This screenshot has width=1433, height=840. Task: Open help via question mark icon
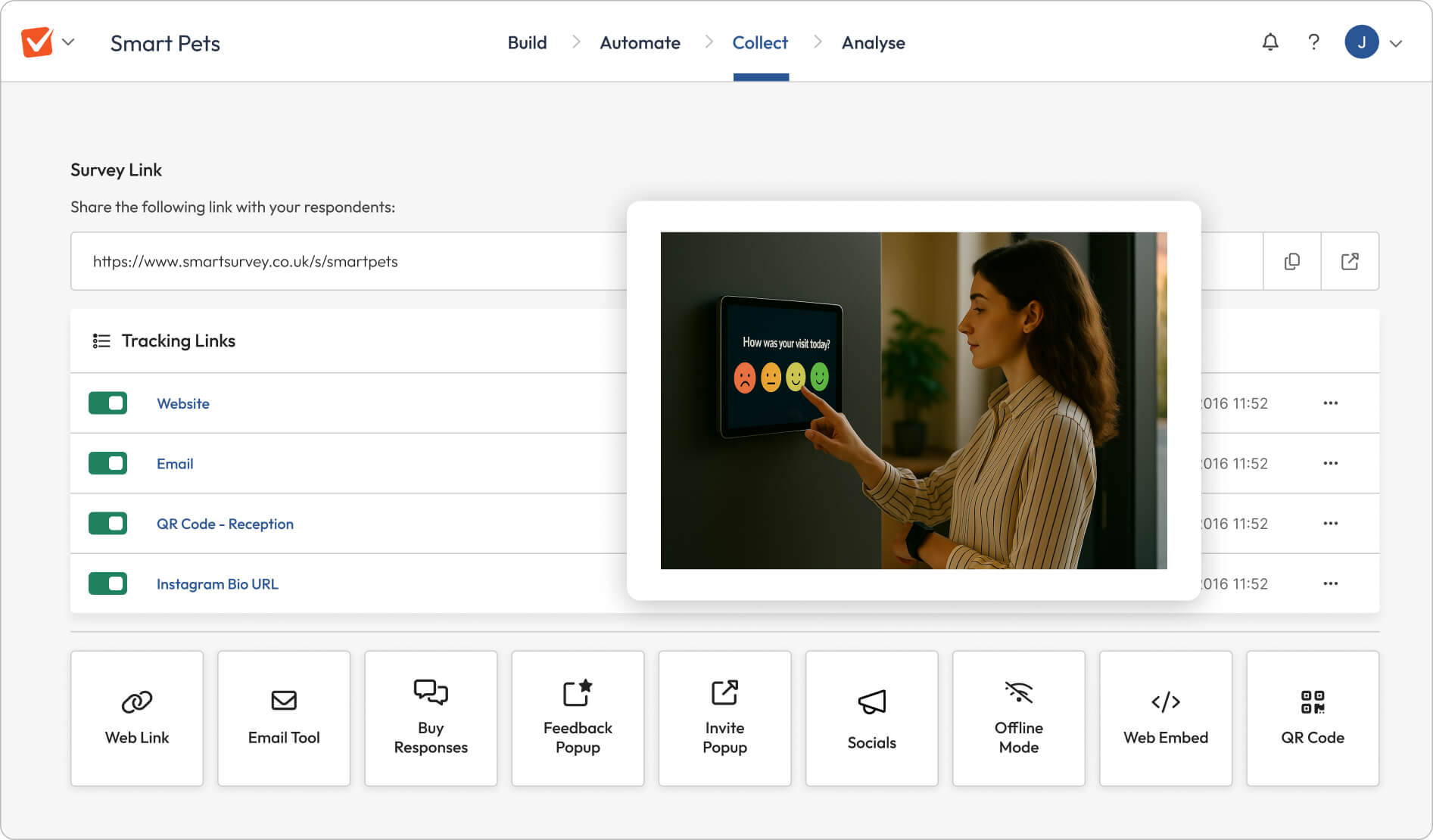1313,42
